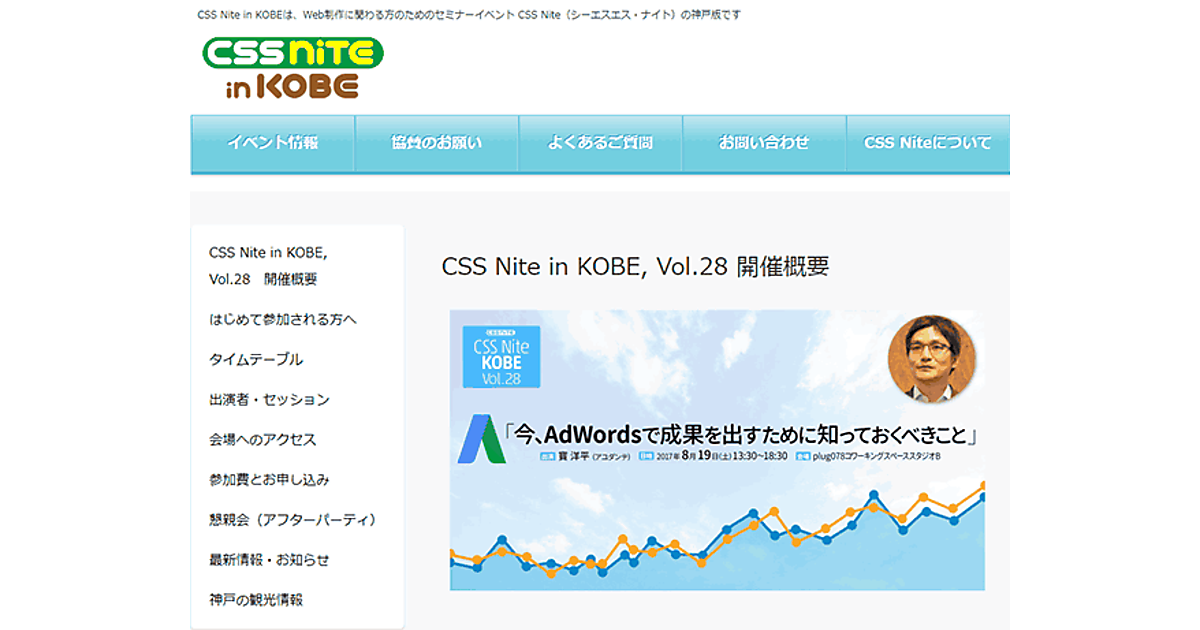1200x630 pixels.
Task: Select お問い合わせ in the navigation bar
Action: pyautogui.click(x=764, y=143)
